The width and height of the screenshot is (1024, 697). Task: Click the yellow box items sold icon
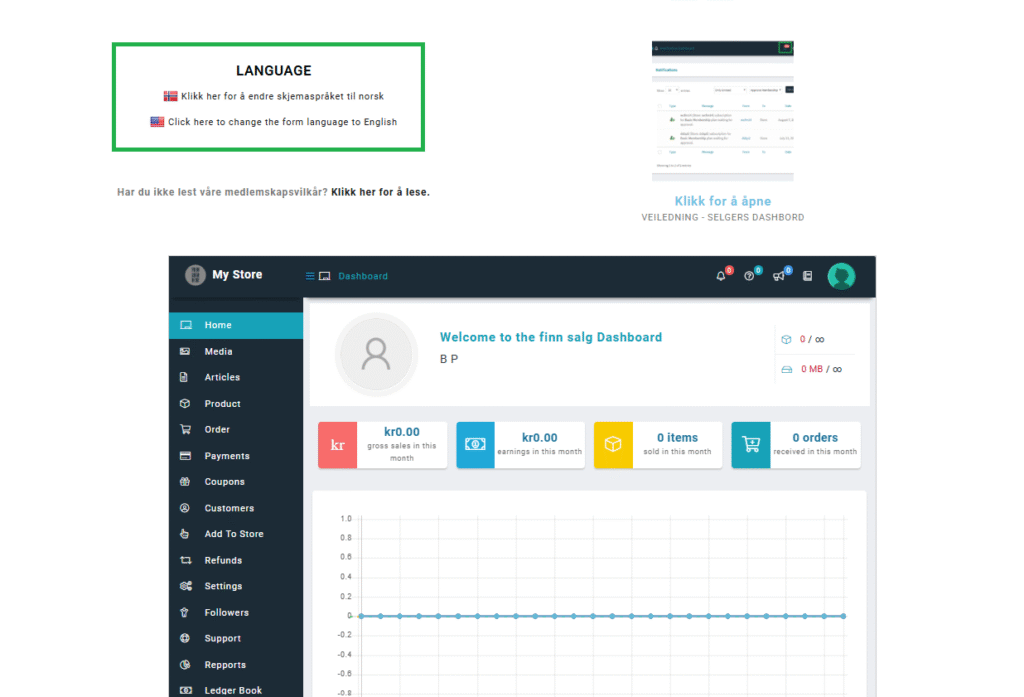point(613,445)
